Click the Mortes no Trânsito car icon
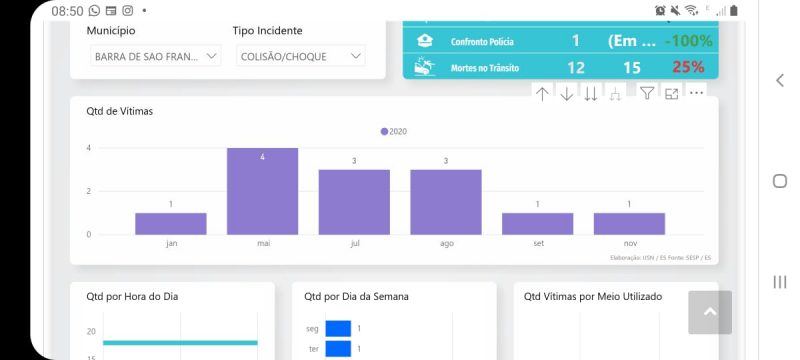800x360 pixels. [x=424, y=67]
